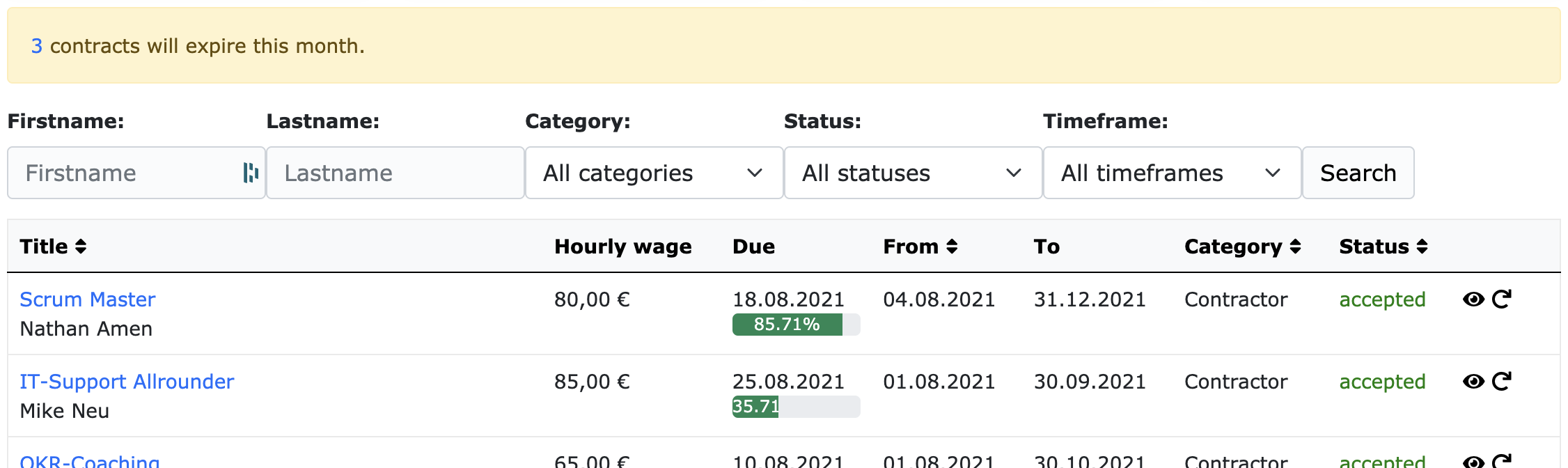The width and height of the screenshot is (1568, 468).
Task: Open the IT-Support Allrounder contract link
Action: 126,381
